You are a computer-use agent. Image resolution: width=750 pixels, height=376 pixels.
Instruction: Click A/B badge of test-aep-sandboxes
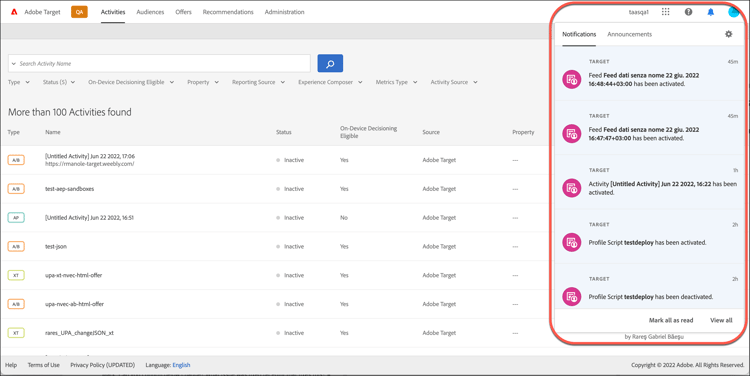(16, 189)
